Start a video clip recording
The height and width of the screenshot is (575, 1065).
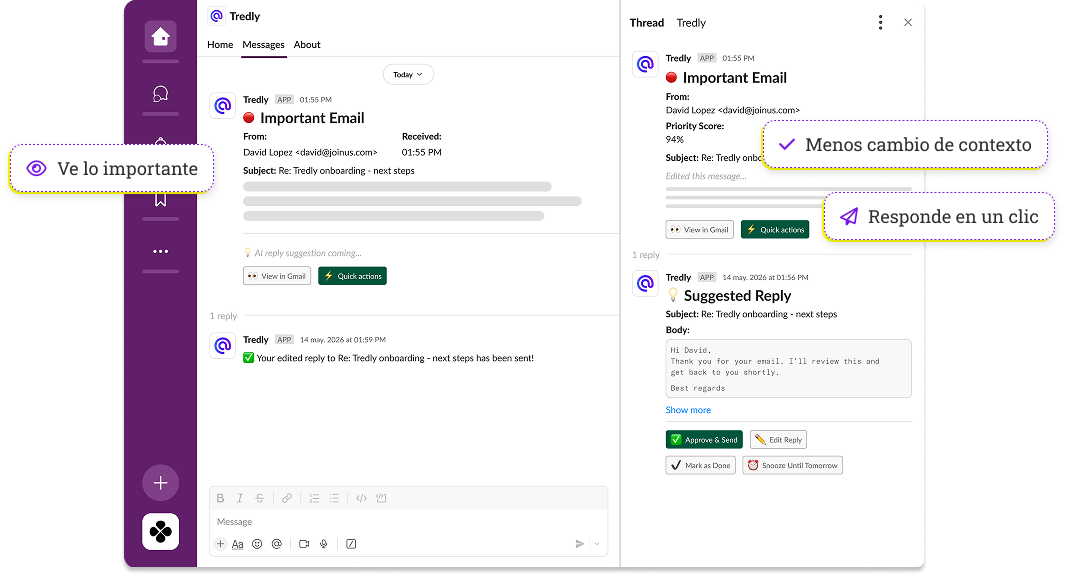tap(304, 544)
